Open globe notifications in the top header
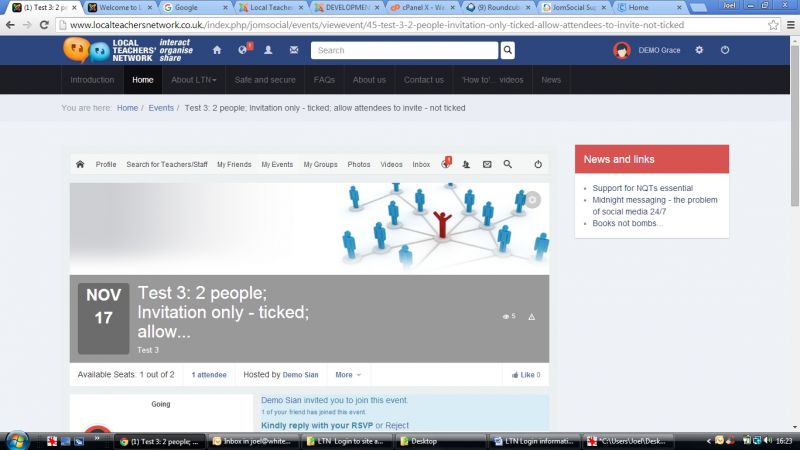The image size is (800, 450). (243, 50)
